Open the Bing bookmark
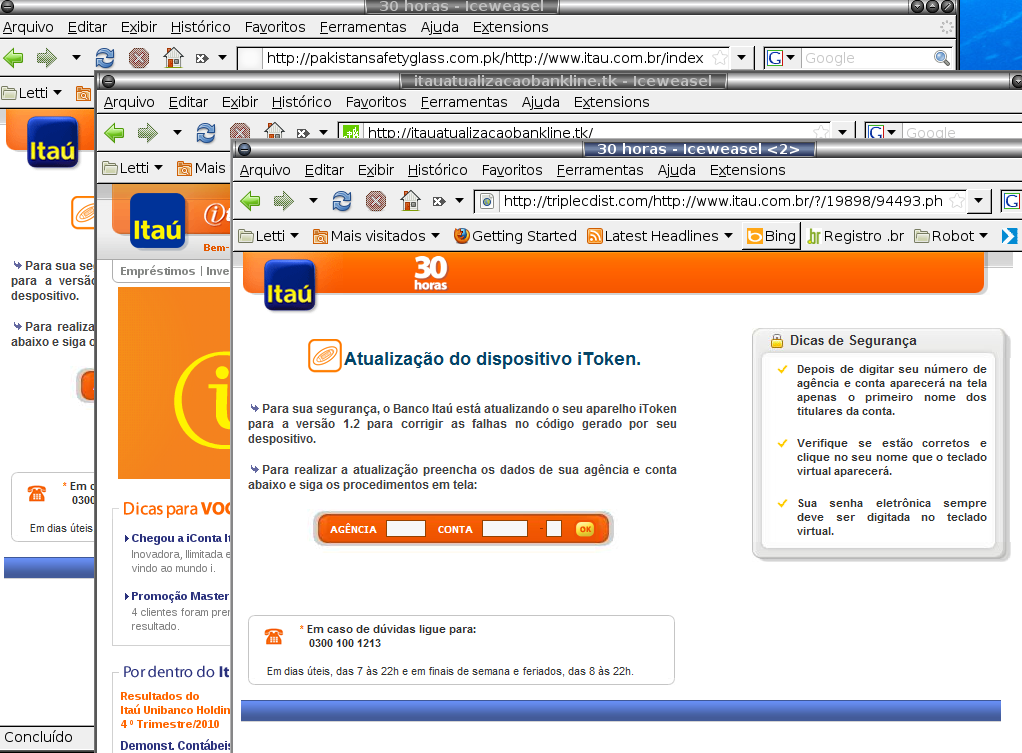Screen dimensions: 1022x753 click(x=772, y=236)
